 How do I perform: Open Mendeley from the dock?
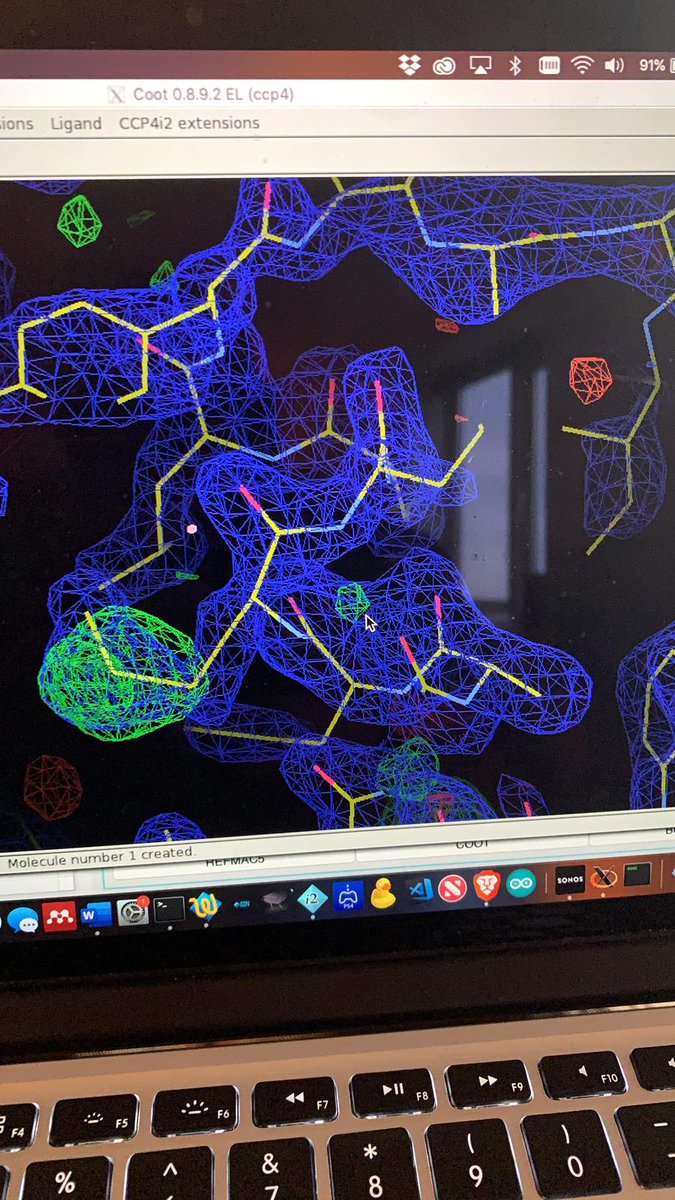point(60,915)
